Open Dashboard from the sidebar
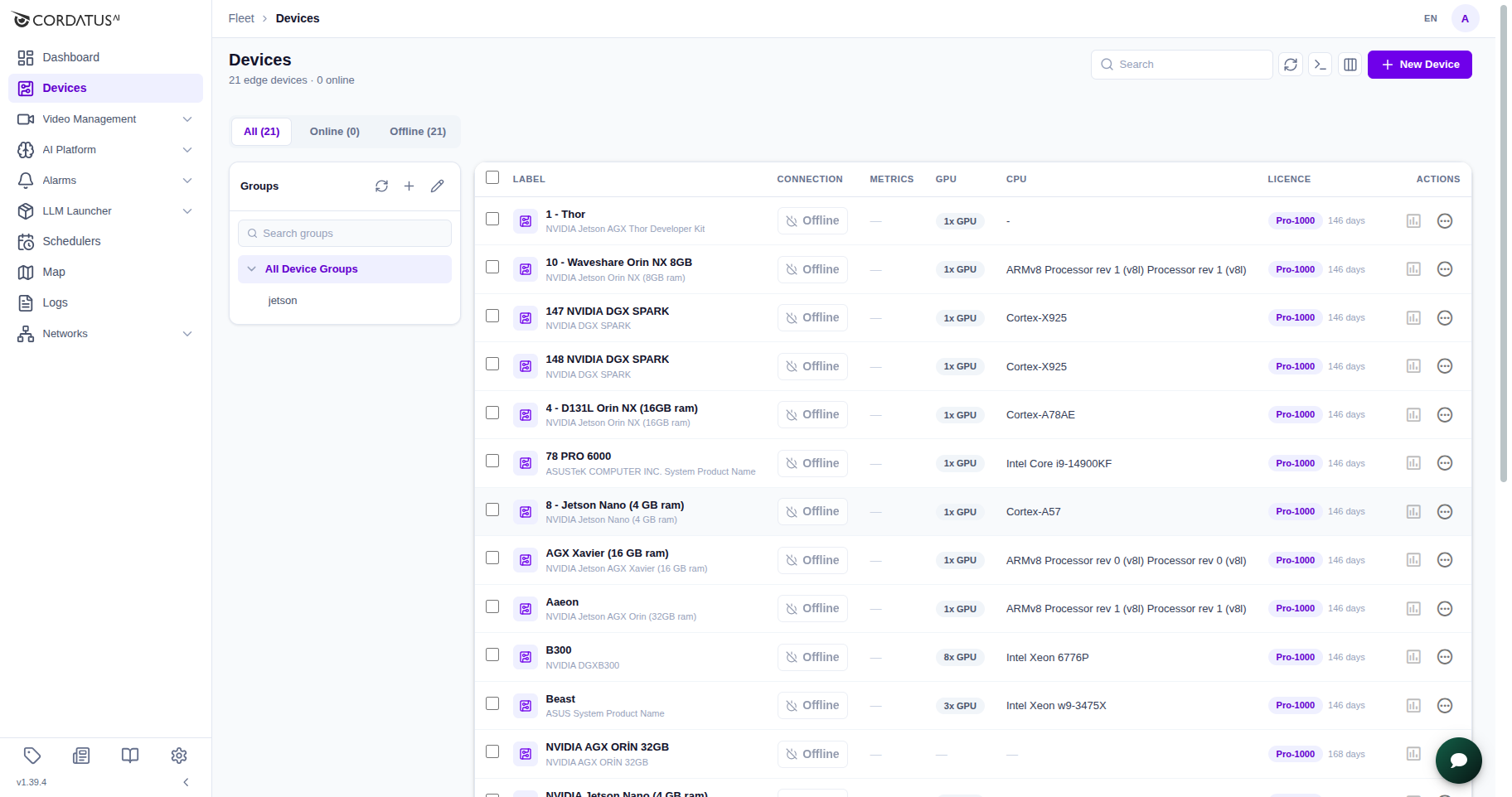This screenshot has width=1512, height=797. [105, 57]
